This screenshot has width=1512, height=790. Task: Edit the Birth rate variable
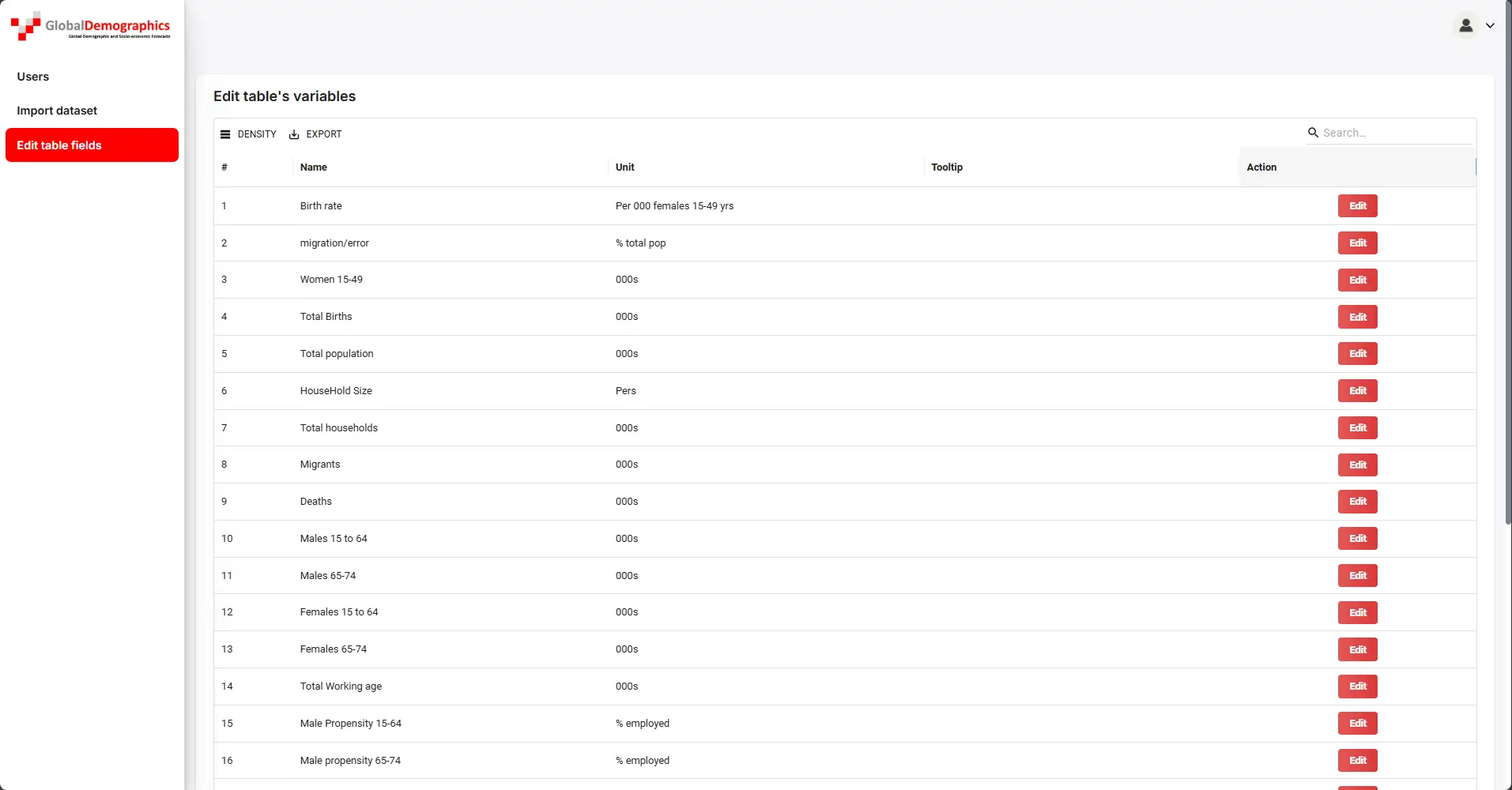tap(1357, 206)
